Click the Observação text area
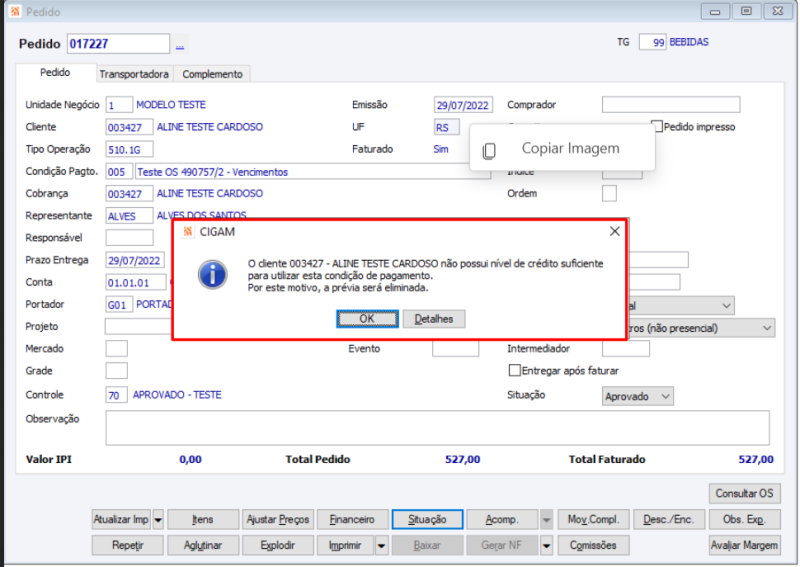The height and width of the screenshot is (567, 800). coord(437,428)
